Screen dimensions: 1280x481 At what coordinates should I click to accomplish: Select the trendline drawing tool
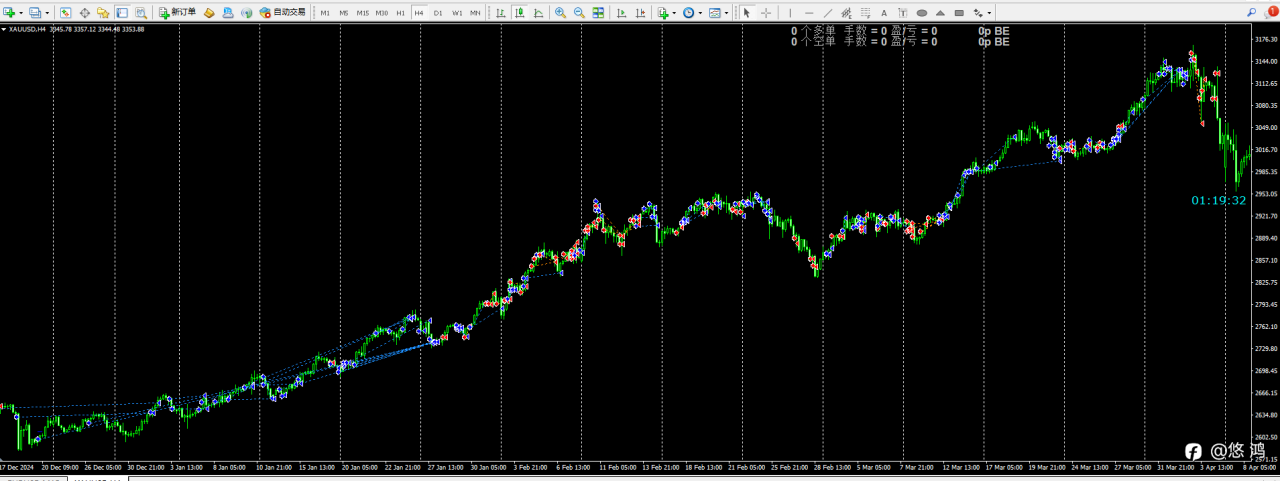tap(828, 13)
